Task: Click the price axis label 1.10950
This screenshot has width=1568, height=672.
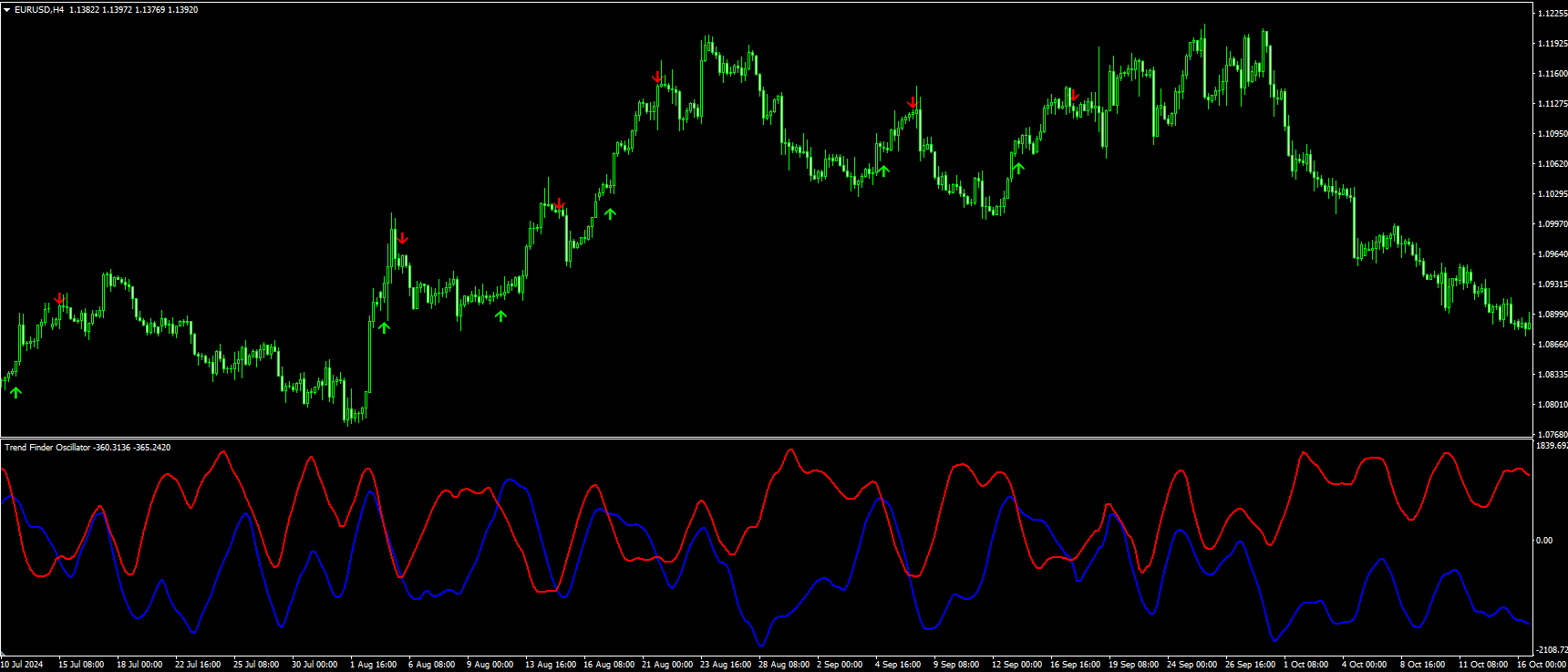Action: point(1553,134)
